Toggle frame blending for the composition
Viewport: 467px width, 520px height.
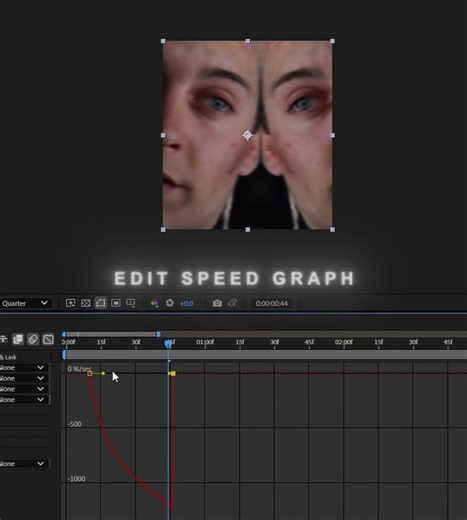pos(18,339)
